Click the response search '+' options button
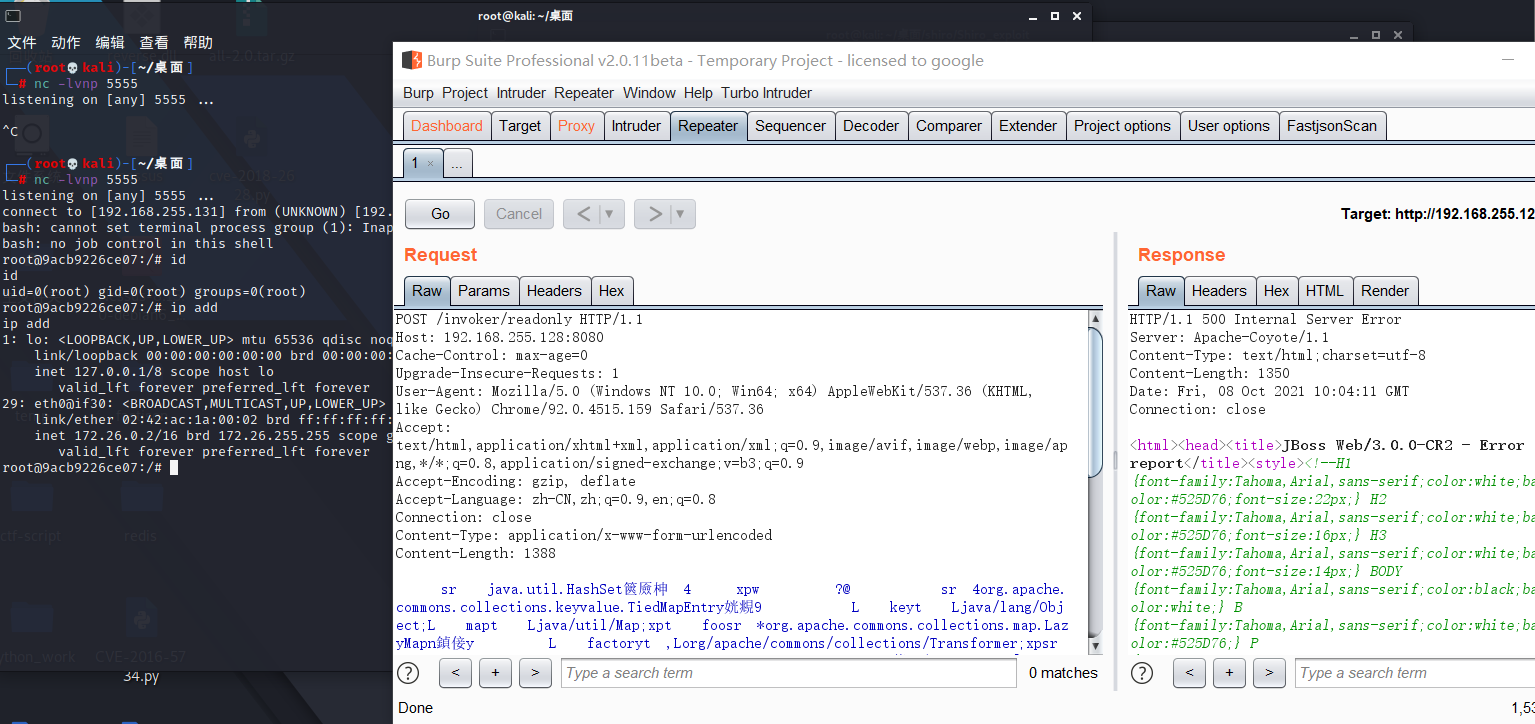The height and width of the screenshot is (724, 1535). coord(1229,673)
